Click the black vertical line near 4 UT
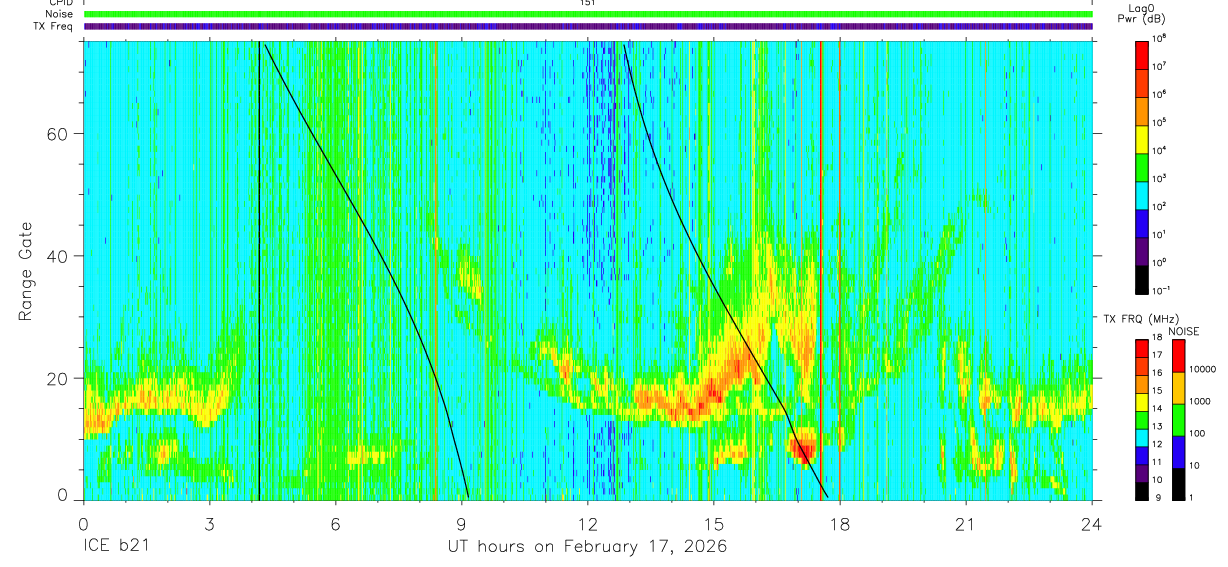The height and width of the screenshot is (567, 1228). click(x=259, y=270)
